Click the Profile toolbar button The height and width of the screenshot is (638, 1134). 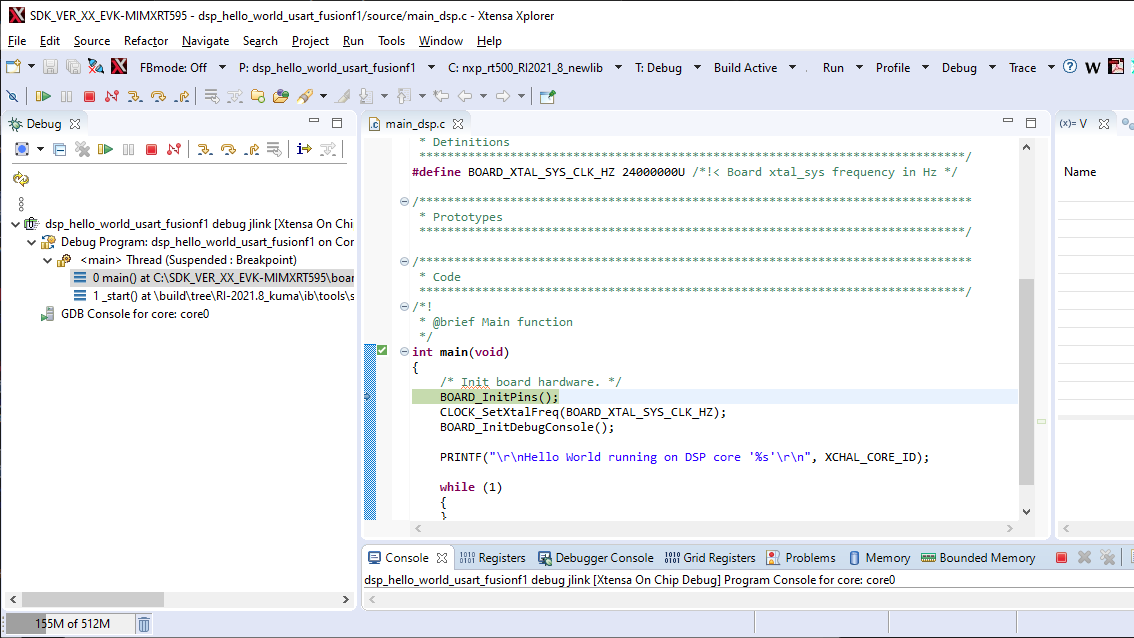tap(892, 68)
